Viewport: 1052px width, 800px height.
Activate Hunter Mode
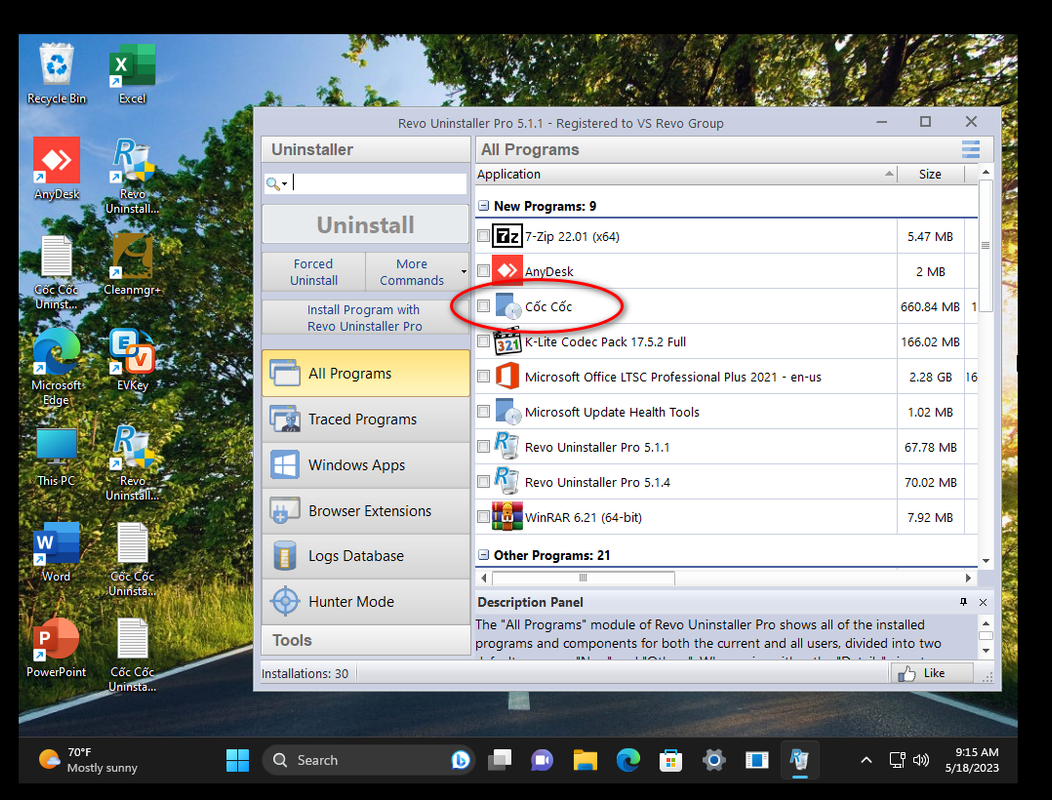[366, 601]
